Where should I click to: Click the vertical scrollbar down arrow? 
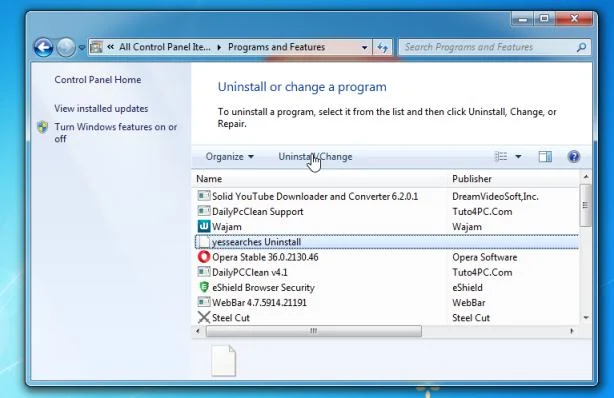[586, 318]
